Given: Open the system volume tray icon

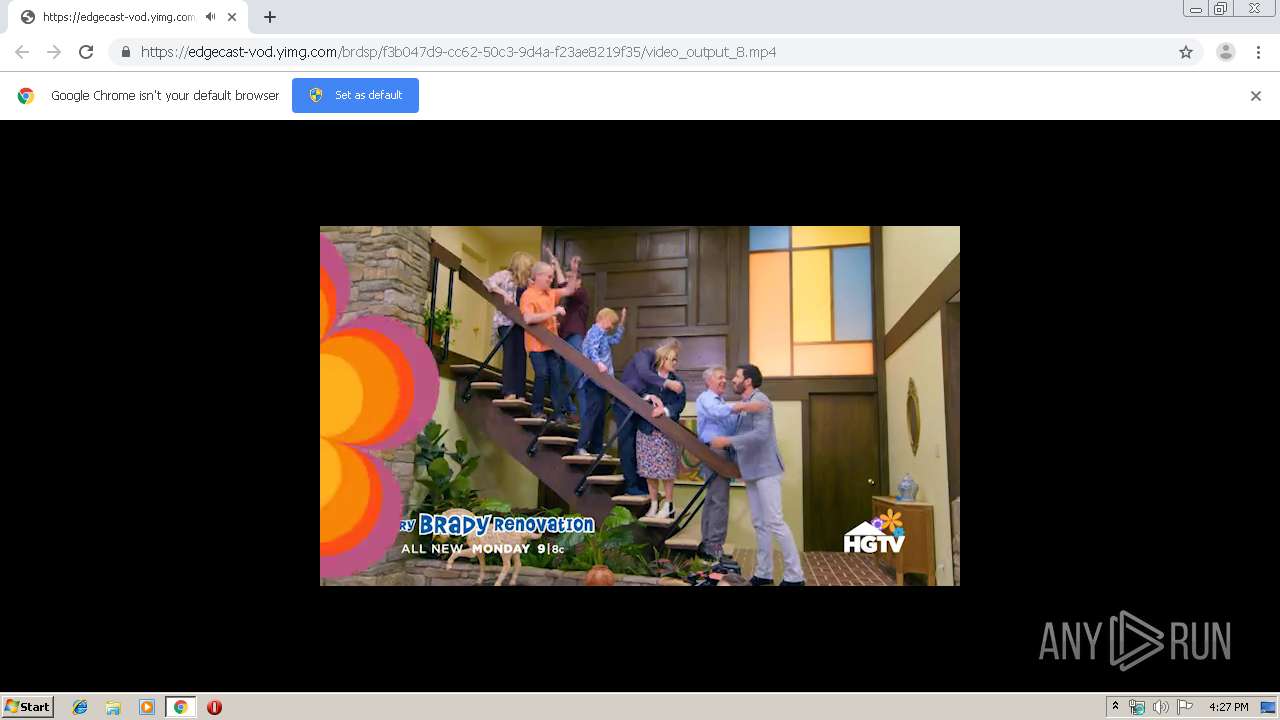Looking at the screenshot, I should click(x=1160, y=707).
